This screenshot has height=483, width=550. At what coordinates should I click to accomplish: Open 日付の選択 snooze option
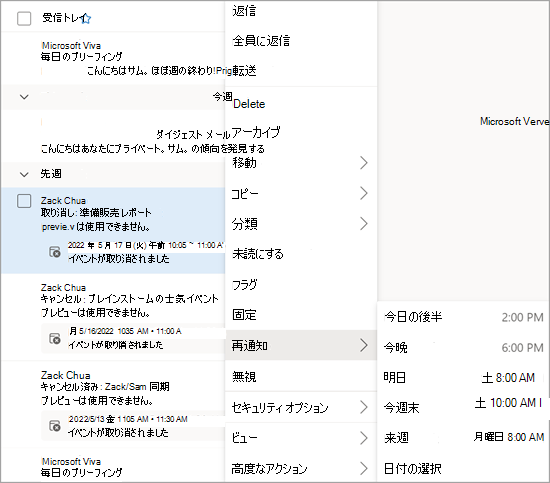click(x=463, y=468)
